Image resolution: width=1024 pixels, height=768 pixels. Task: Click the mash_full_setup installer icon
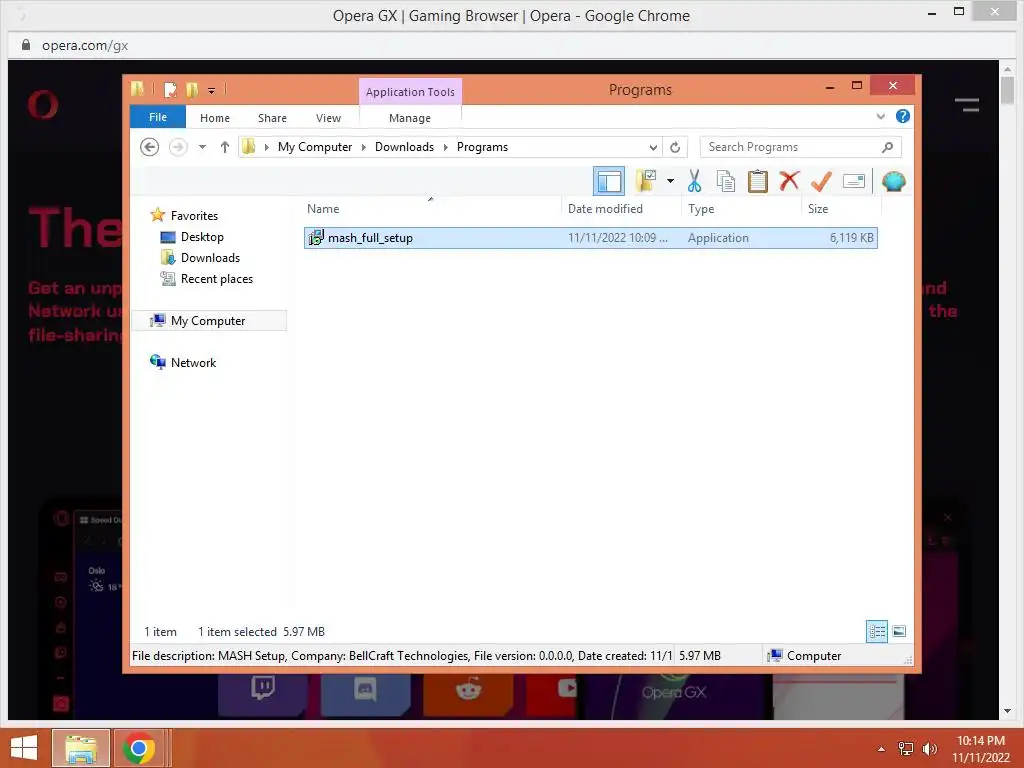point(316,238)
